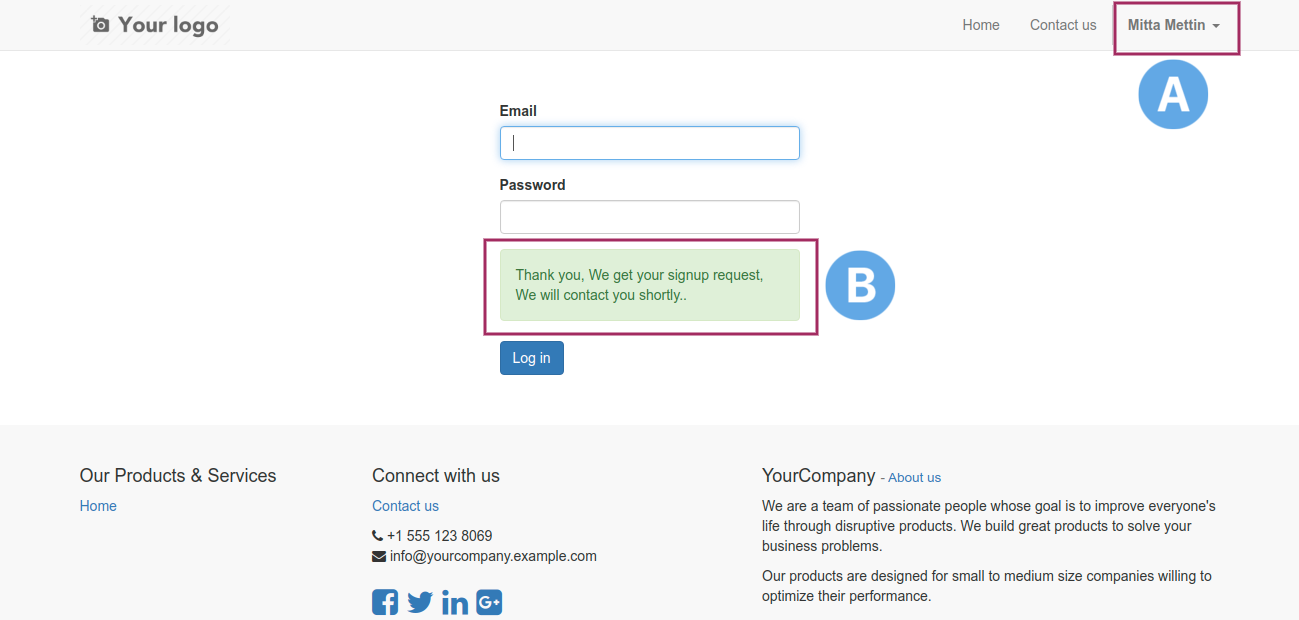This screenshot has height=620, width=1299.
Task: Open the footer Contact us link
Action: point(405,506)
